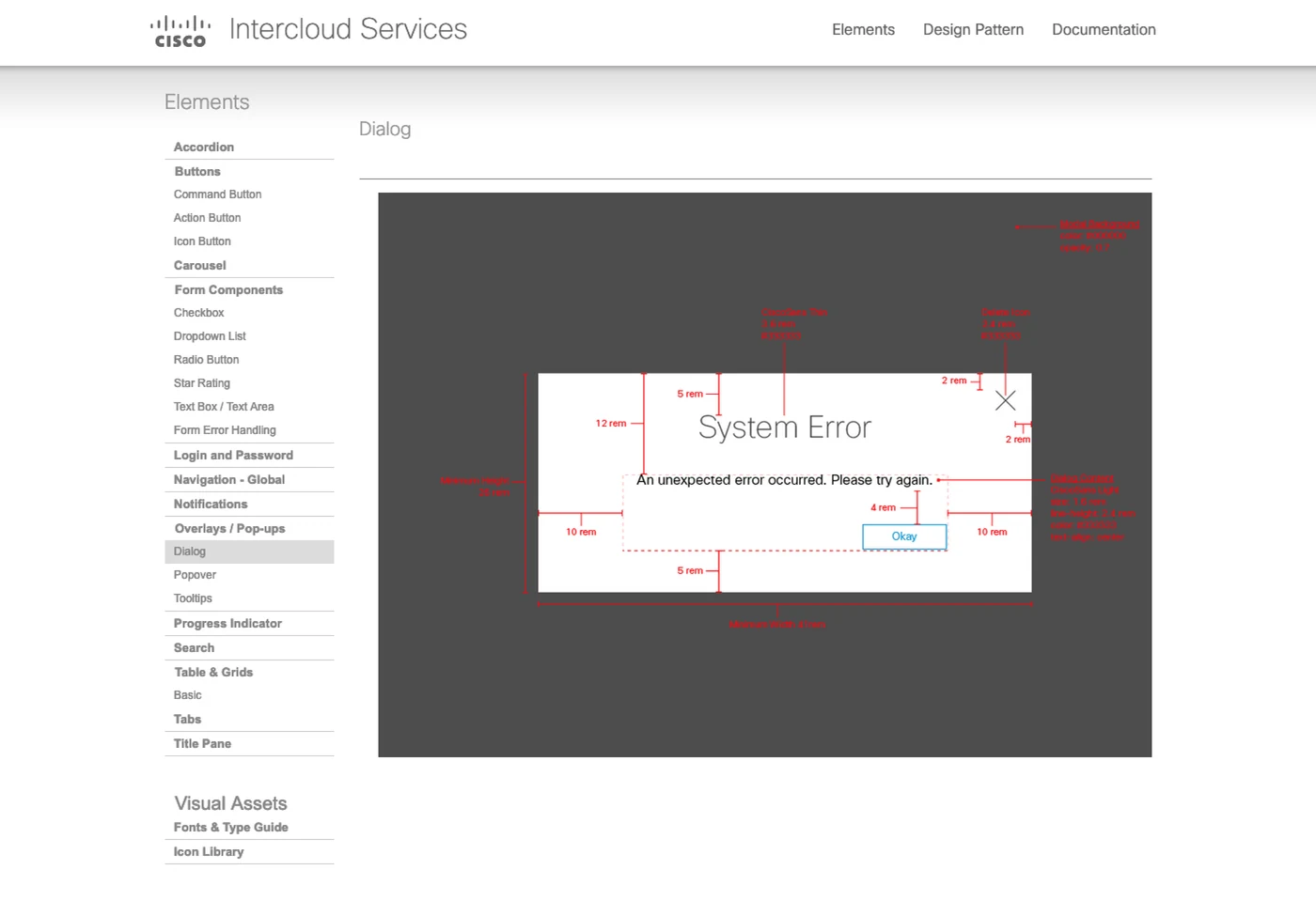
Task: Go to Basic table page
Action: point(187,695)
